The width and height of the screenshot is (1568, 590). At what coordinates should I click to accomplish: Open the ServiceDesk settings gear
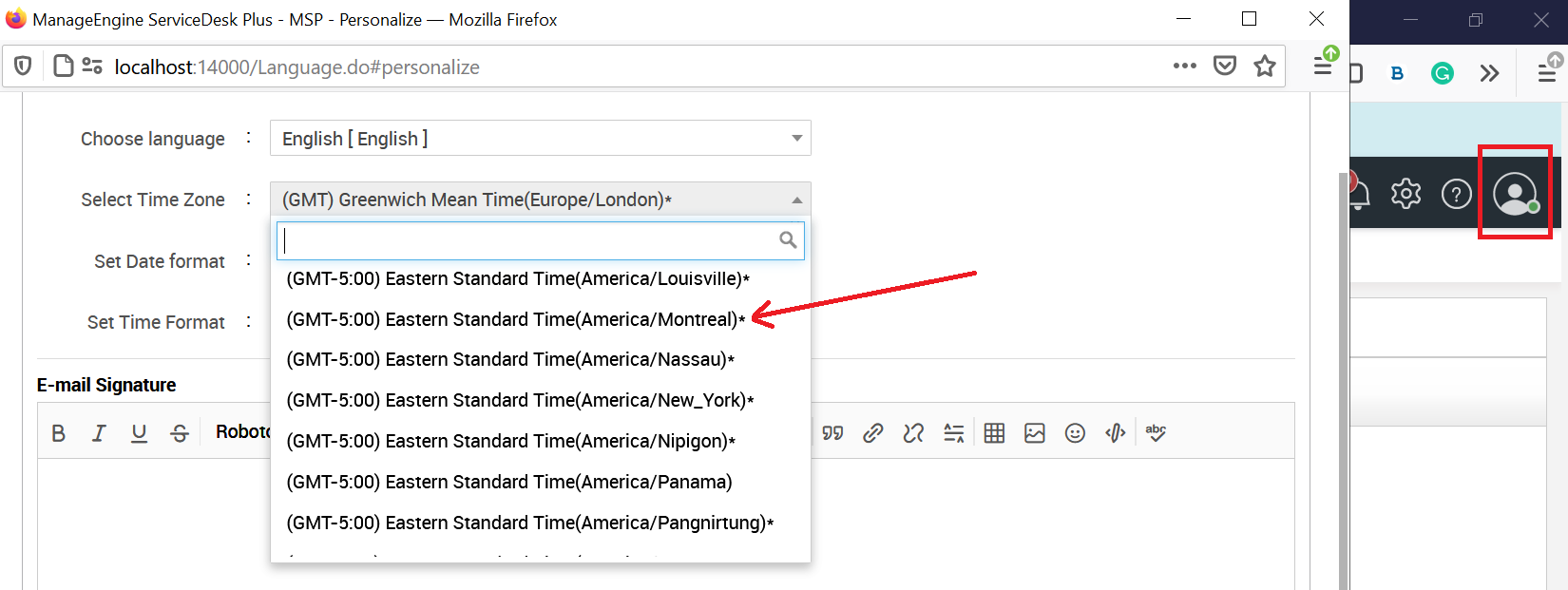click(x=1405, y=194)
